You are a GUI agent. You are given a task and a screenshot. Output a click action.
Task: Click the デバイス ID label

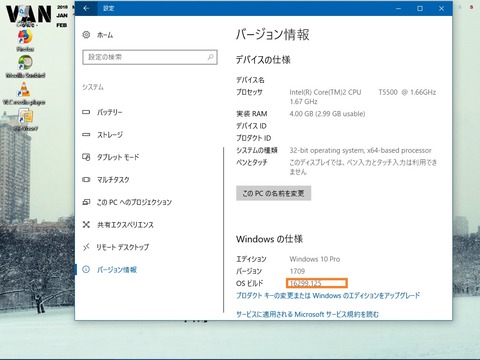point(251,126)
